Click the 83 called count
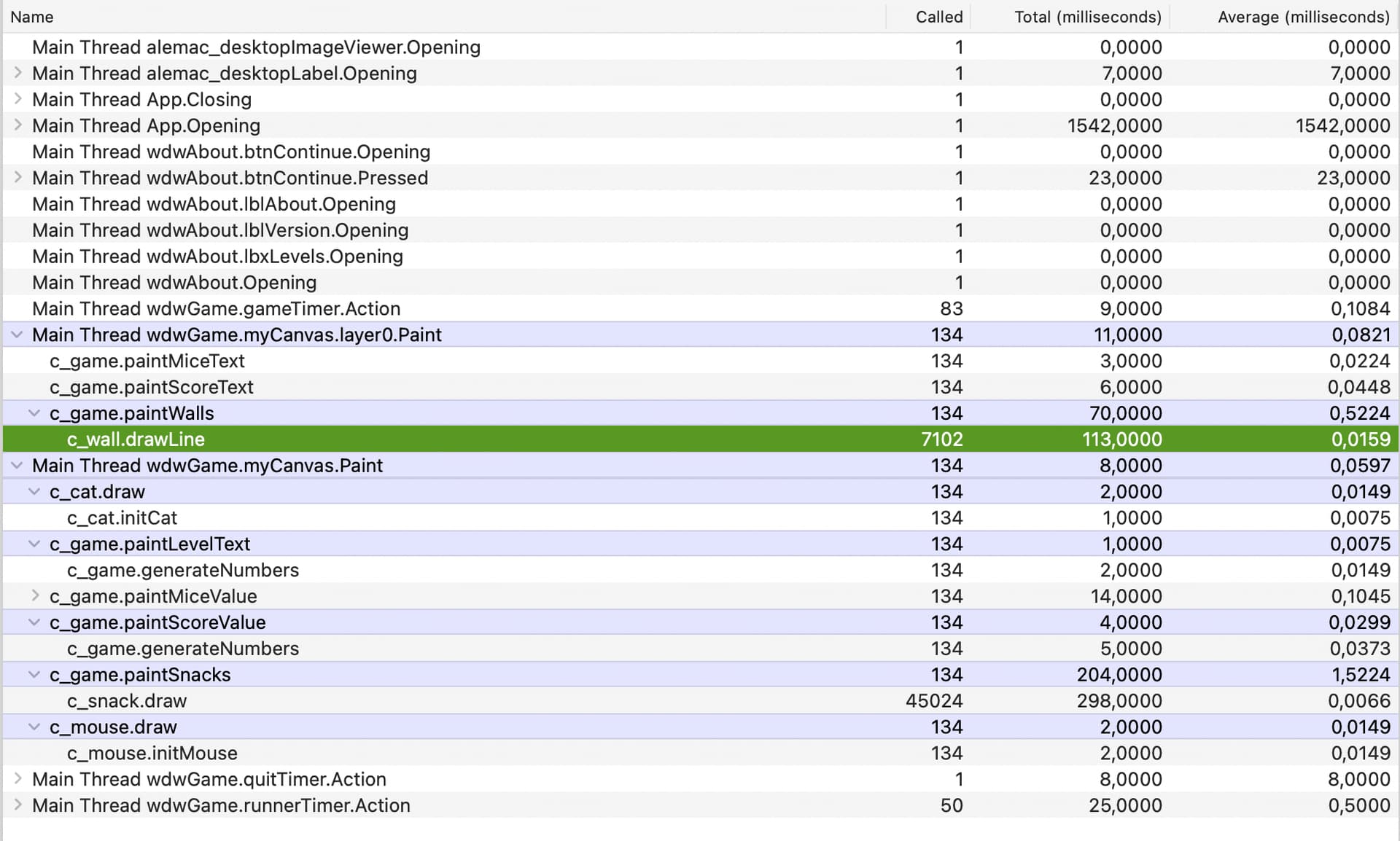The image size is (1400, 841). (x=952, y=309)
